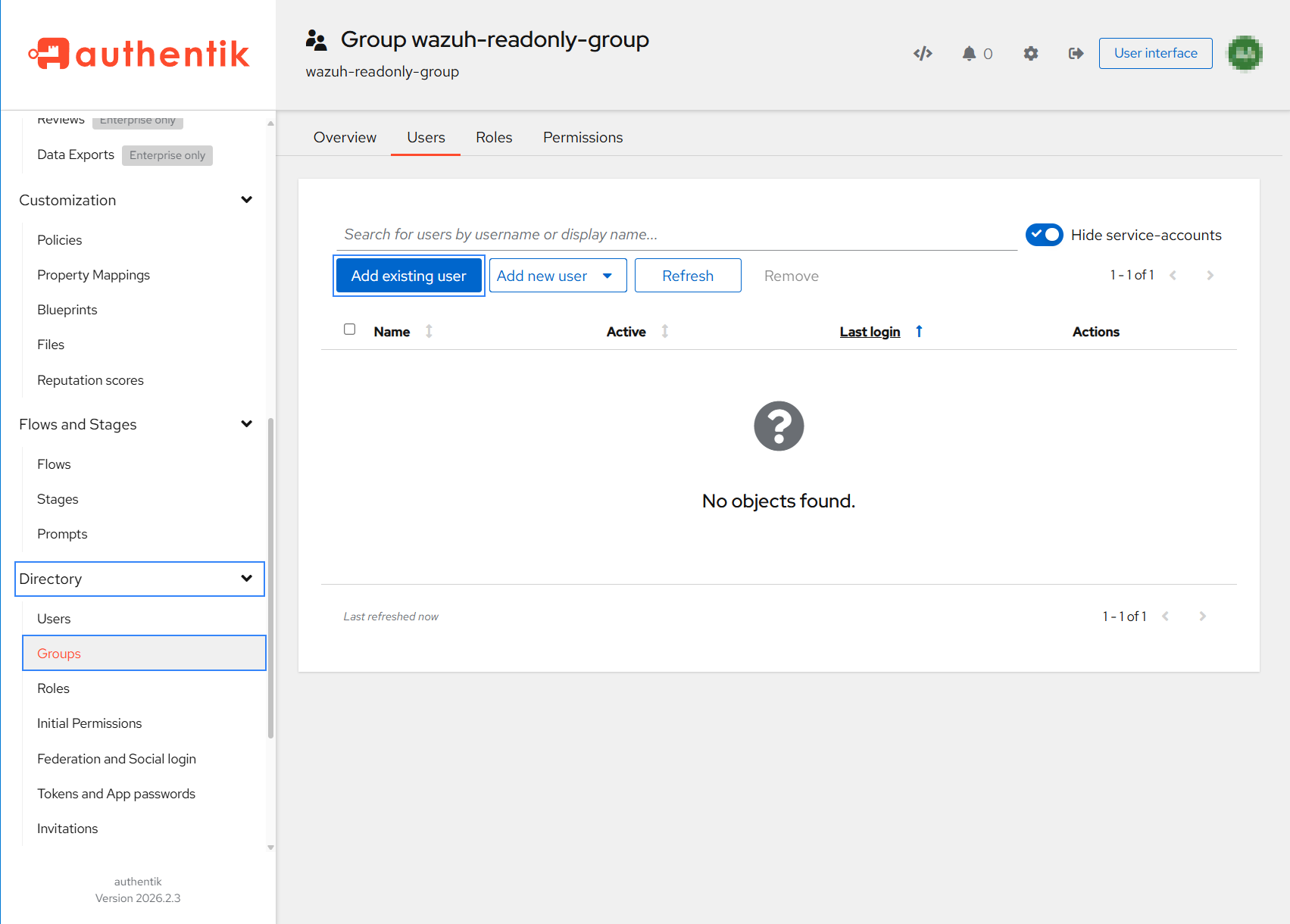Open the API drawer code icon
The height and width of the screenshot is (924, 1290).
922,53
